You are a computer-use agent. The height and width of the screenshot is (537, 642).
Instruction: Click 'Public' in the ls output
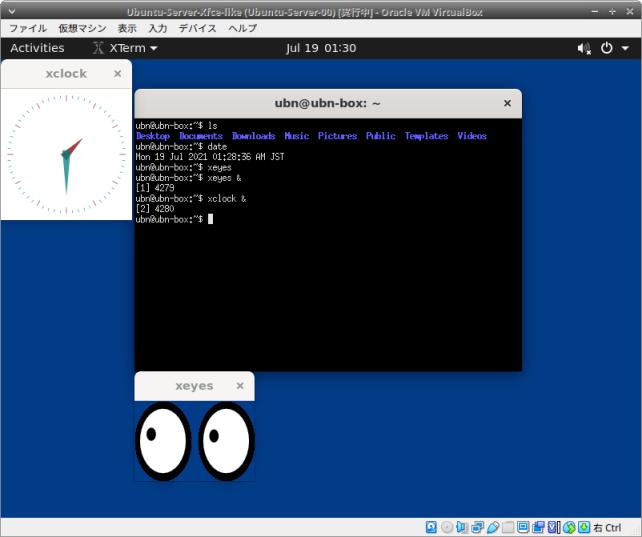pos(381,136)
